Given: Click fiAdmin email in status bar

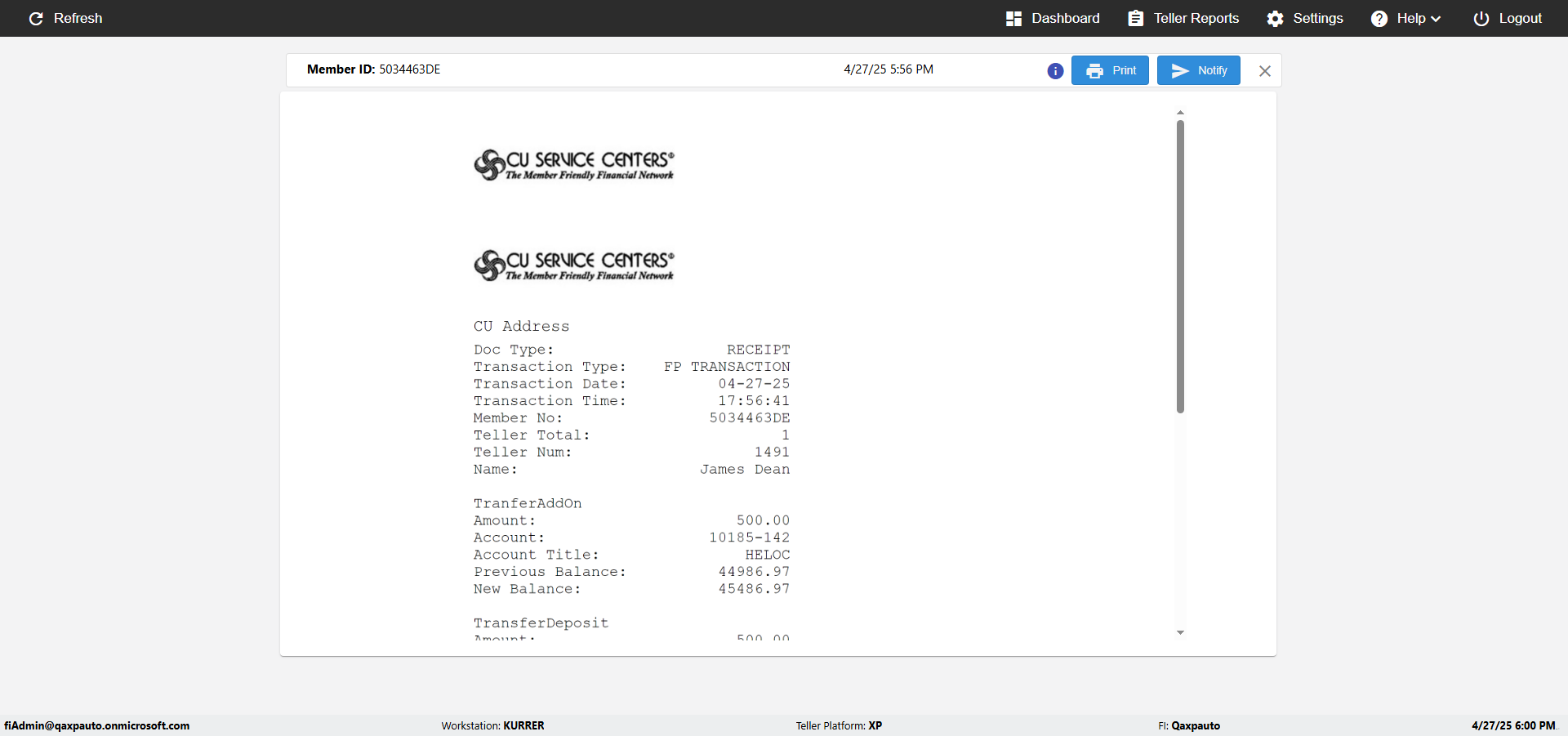Looking at the screenshot, I should [96, 725].
